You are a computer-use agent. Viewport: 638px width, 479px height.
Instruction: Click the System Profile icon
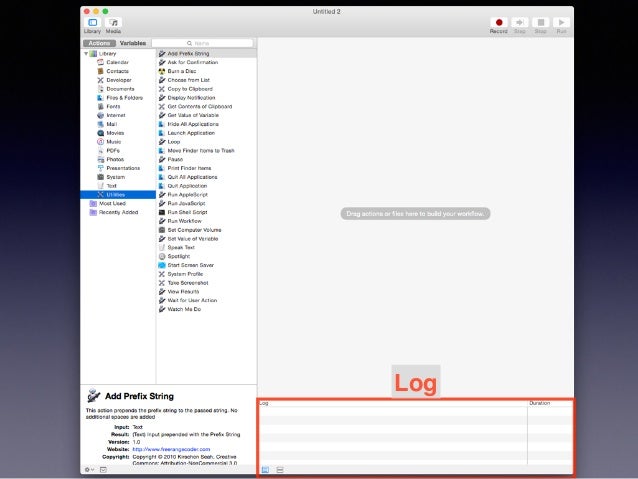point(162,274)
